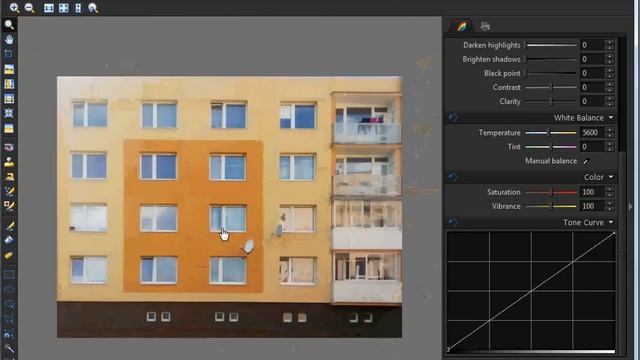
Task: Click the Brighten shadows value field
Action: pyautogui.click(x=592, y=59)
